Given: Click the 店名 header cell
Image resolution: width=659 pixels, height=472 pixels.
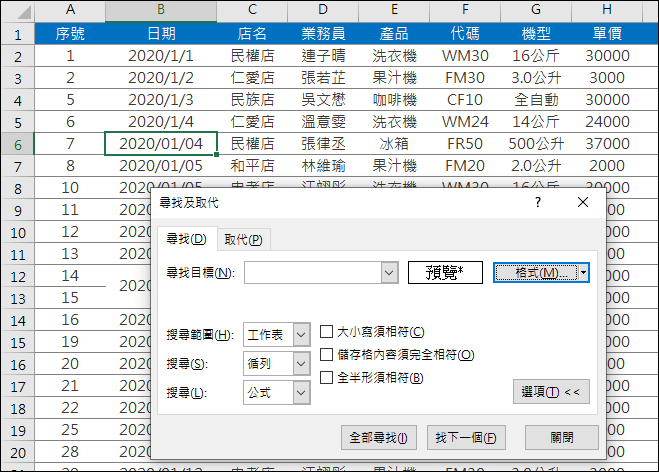Looking at the screenshot, I should pos(252,34).
